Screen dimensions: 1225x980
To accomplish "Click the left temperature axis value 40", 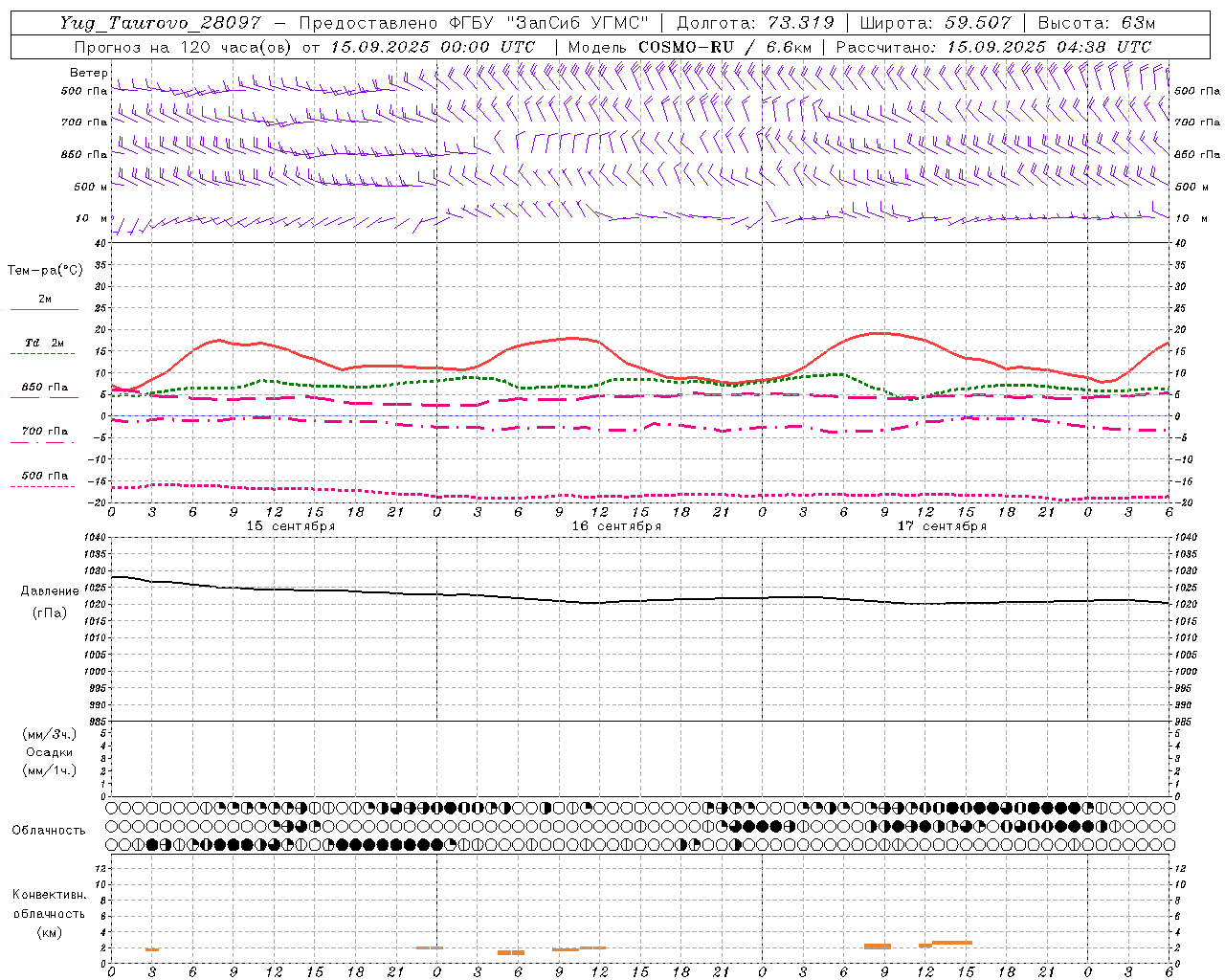I will pos(100,243).
